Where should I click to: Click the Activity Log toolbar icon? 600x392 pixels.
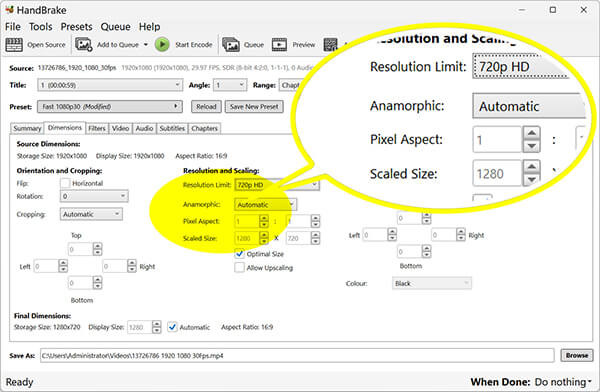[330, 45]
